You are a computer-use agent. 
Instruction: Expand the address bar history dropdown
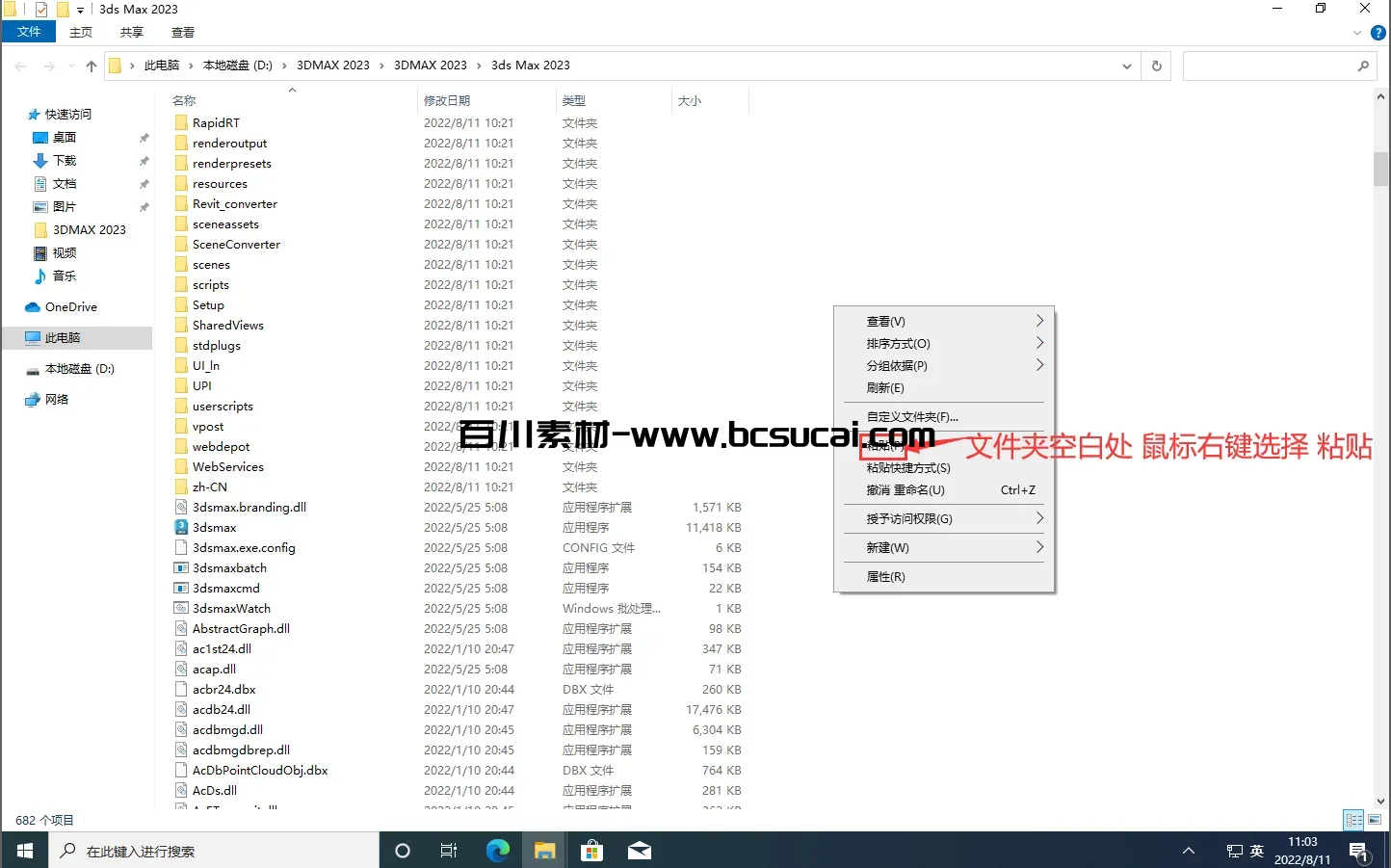point(1126,66)
